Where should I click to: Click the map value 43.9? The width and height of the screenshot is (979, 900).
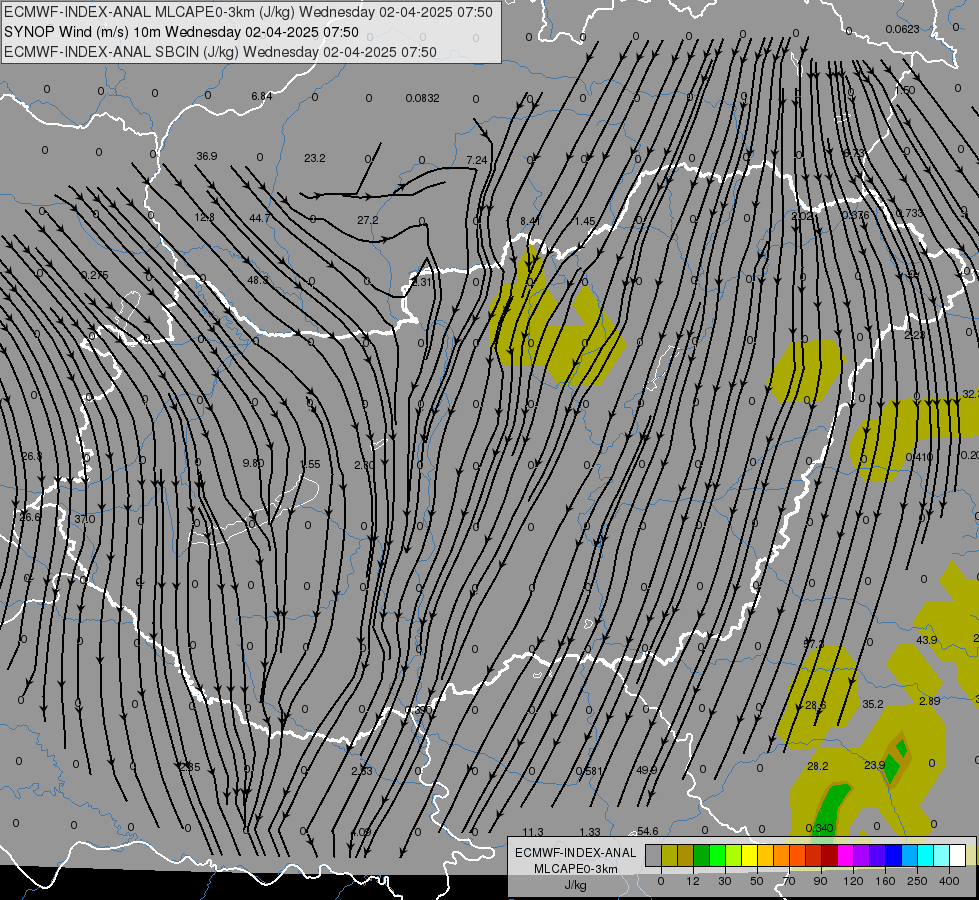tap(927, 640)
